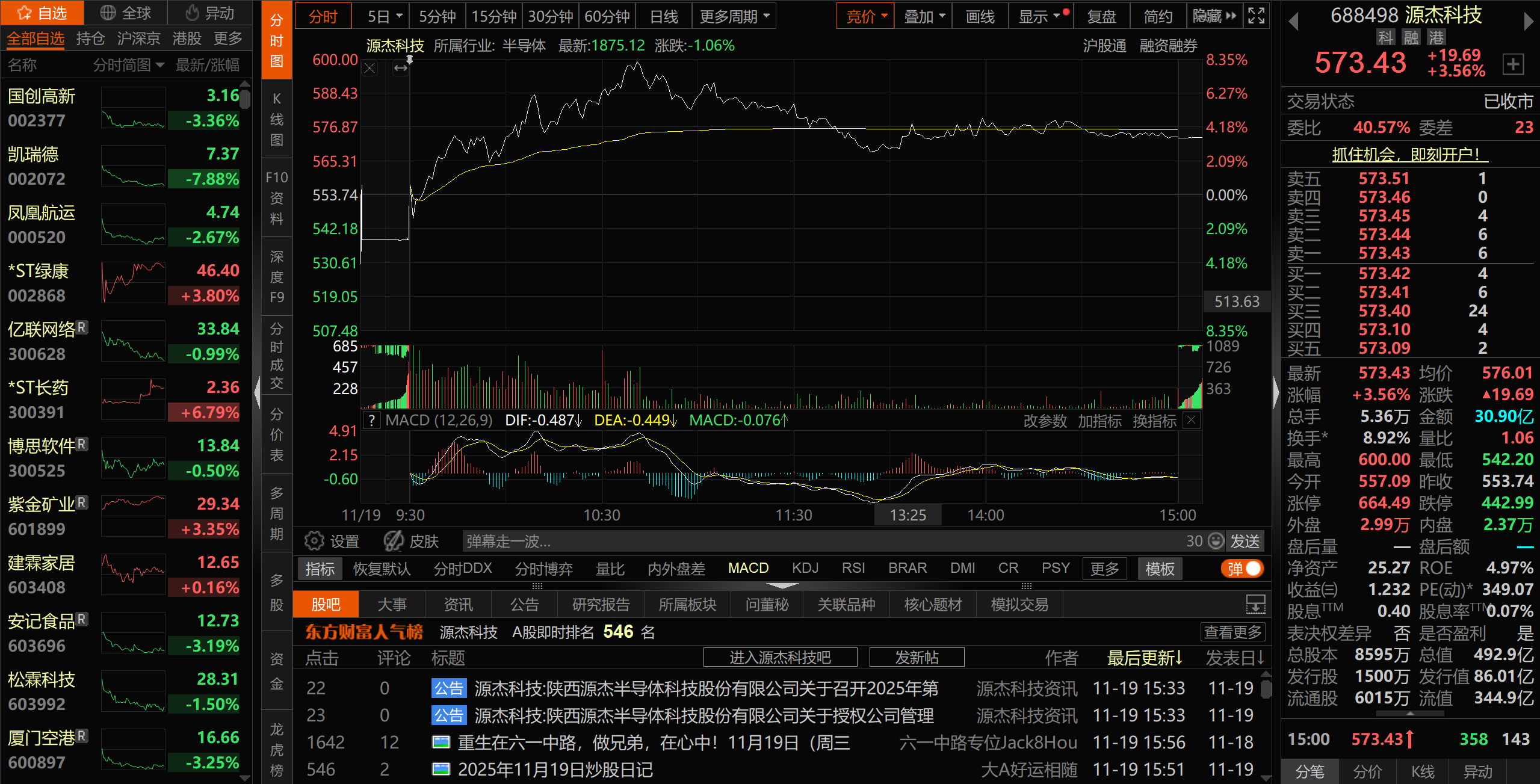The height and width of the screenshot is (784, 1540).
Task: Open the settings gear for bullet comments
Action: point(314,541)
